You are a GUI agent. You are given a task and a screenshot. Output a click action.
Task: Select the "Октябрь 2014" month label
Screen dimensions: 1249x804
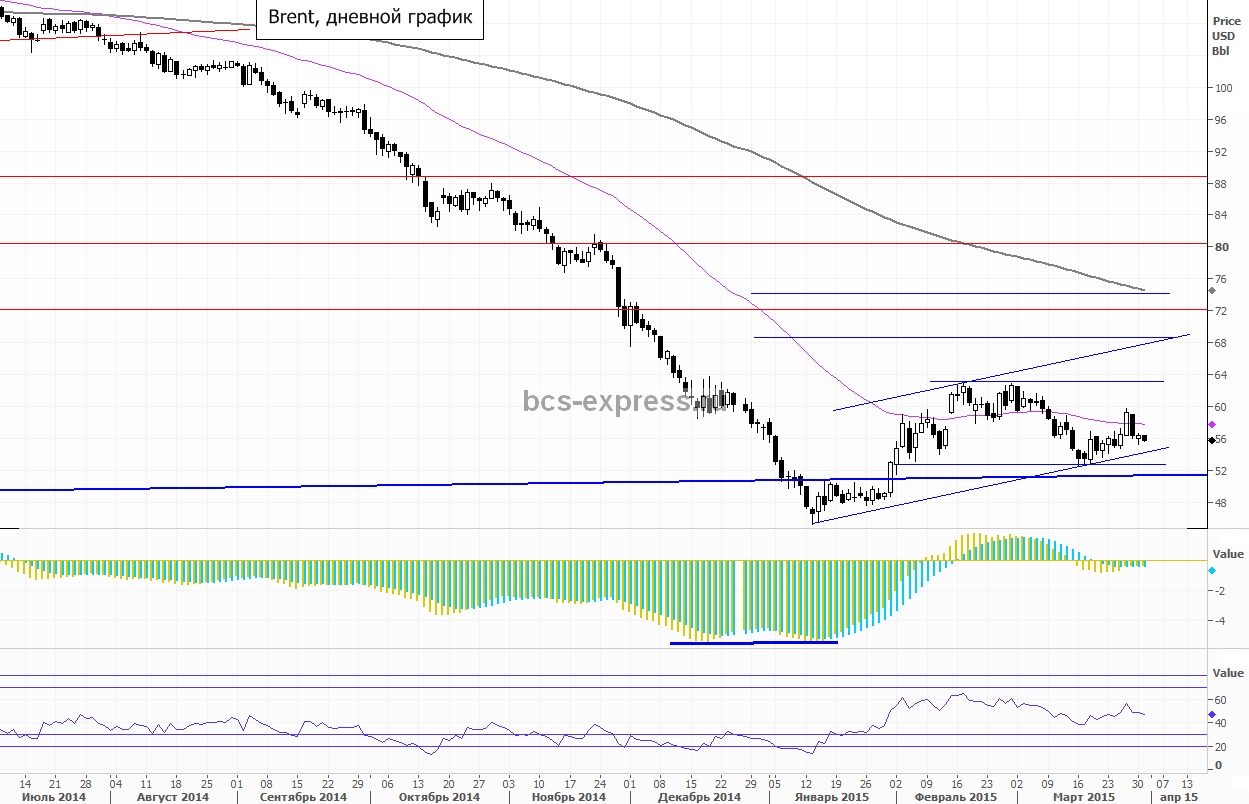[439, 797]
